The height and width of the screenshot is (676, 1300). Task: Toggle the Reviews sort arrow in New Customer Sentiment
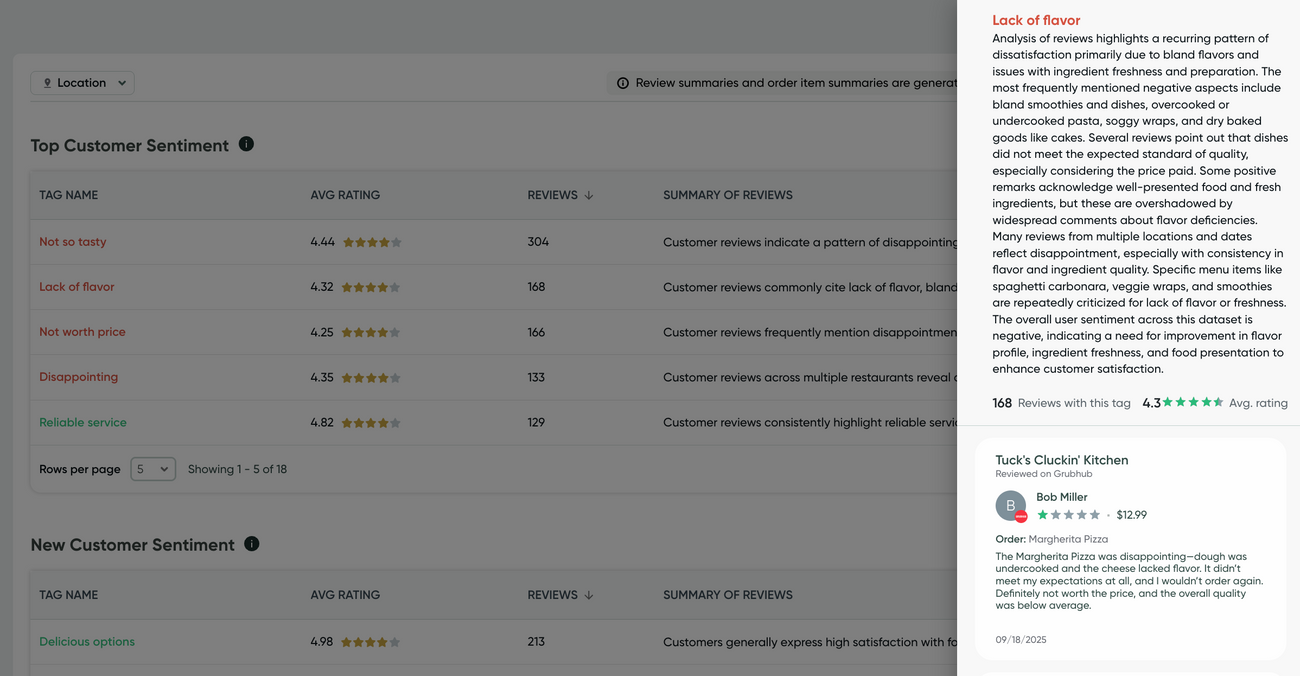point(588,594)
